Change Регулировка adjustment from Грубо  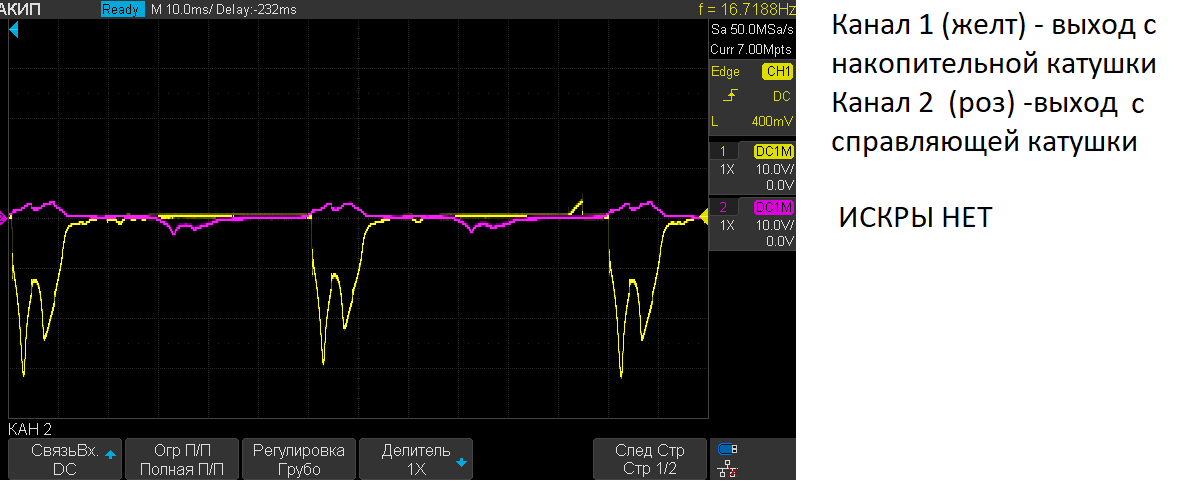click(299, 459)
